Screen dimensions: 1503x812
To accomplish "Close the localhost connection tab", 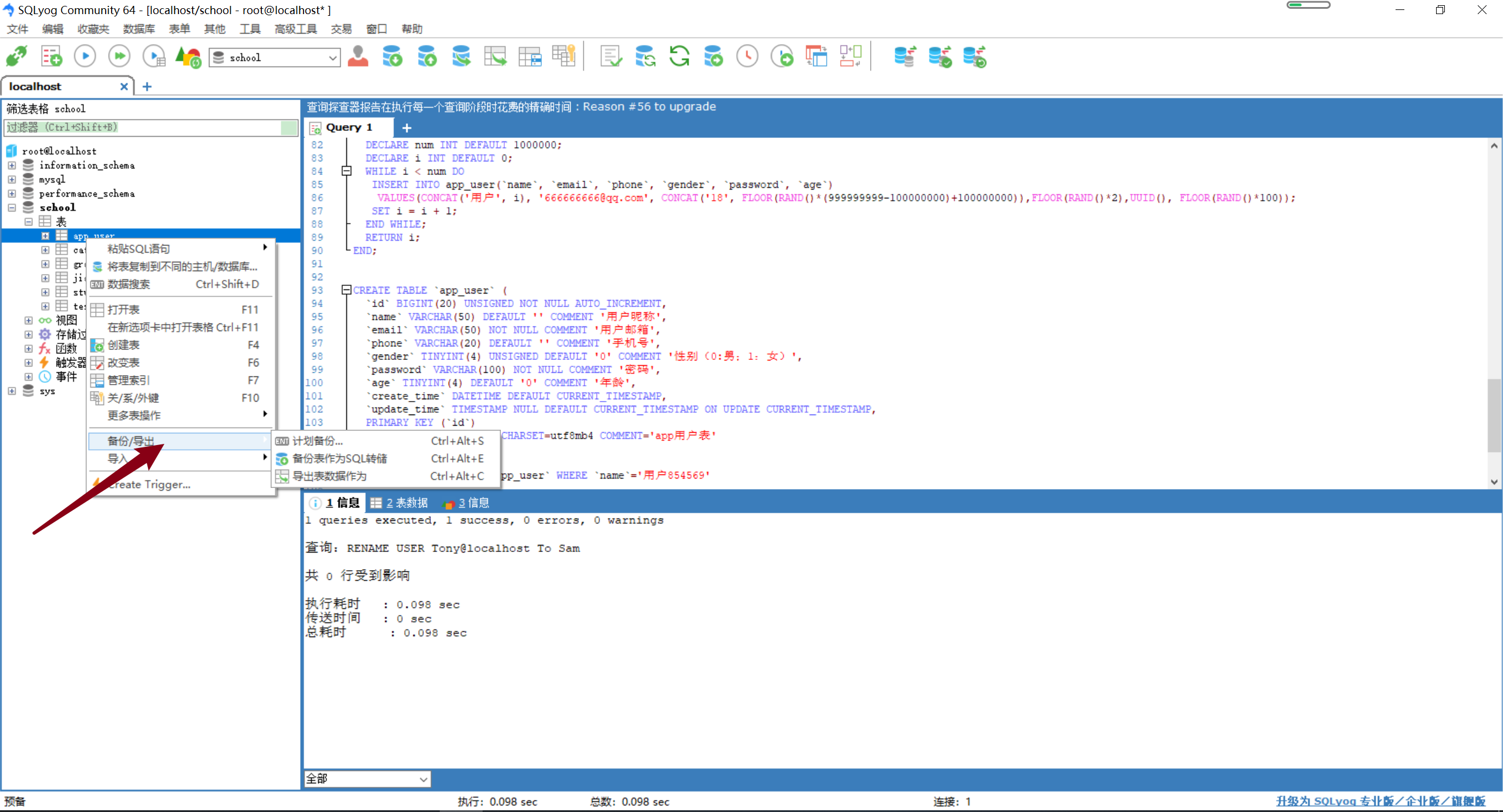I will pos(124,86).
